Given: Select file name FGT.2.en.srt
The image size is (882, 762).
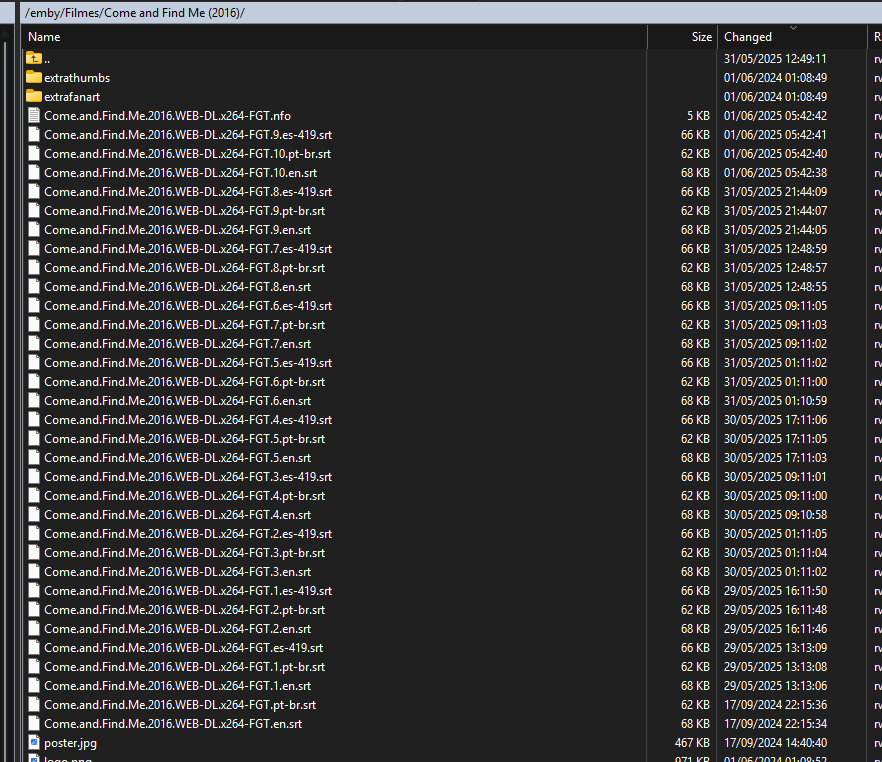Looking at the screenshot, I should (178, 629).
